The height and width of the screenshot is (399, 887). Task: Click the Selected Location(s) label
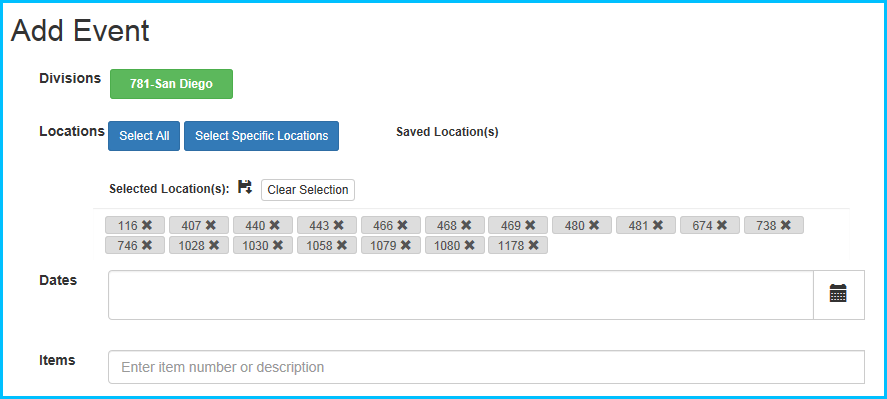[x=169, y=188]
